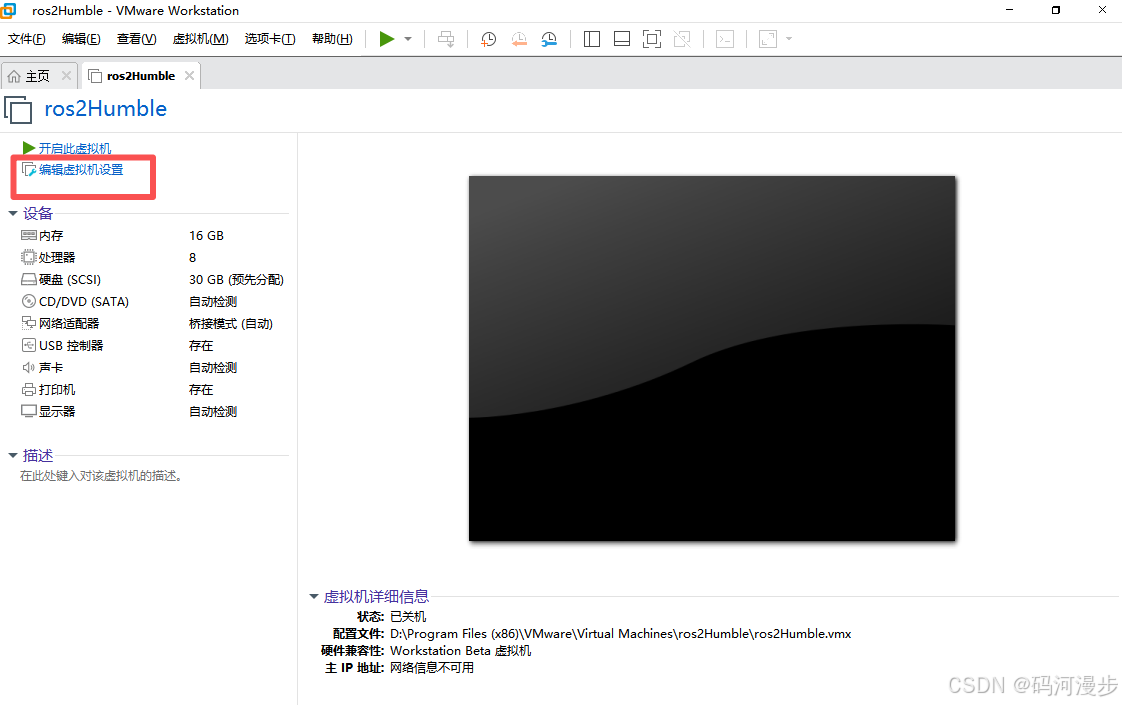
Task: Click 编辑虚拟机设置 link
Action: point(81,170)
